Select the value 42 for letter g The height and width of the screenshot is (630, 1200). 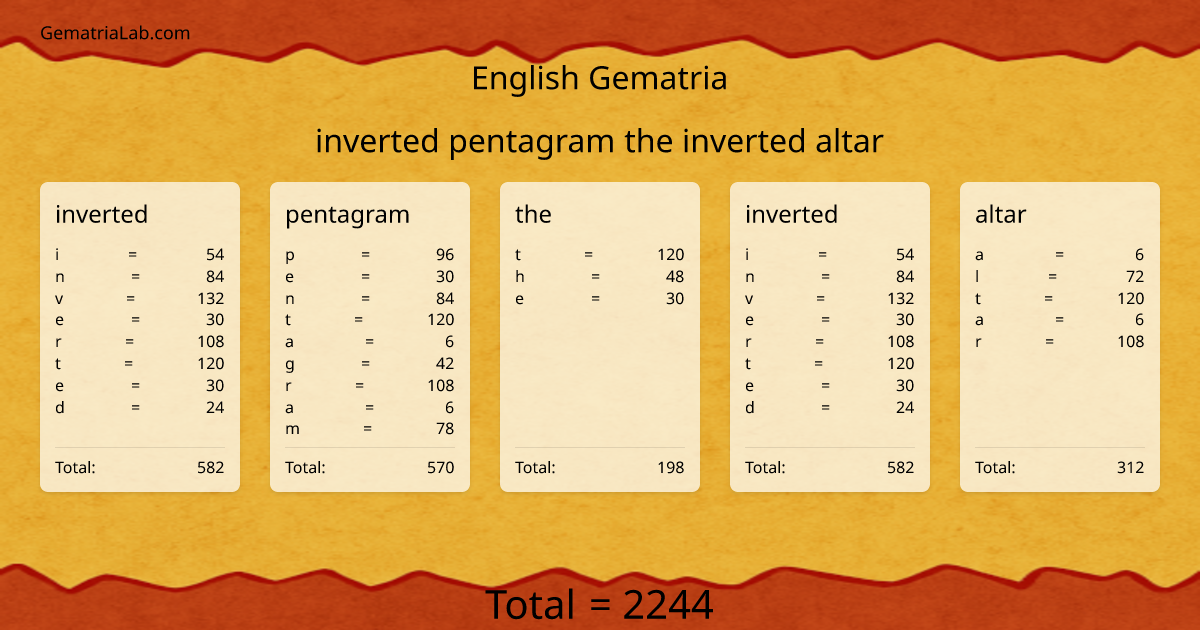(445, 364)
